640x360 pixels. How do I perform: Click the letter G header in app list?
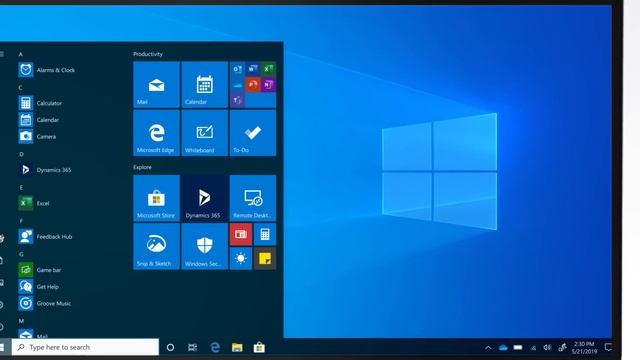click(21, 254)
